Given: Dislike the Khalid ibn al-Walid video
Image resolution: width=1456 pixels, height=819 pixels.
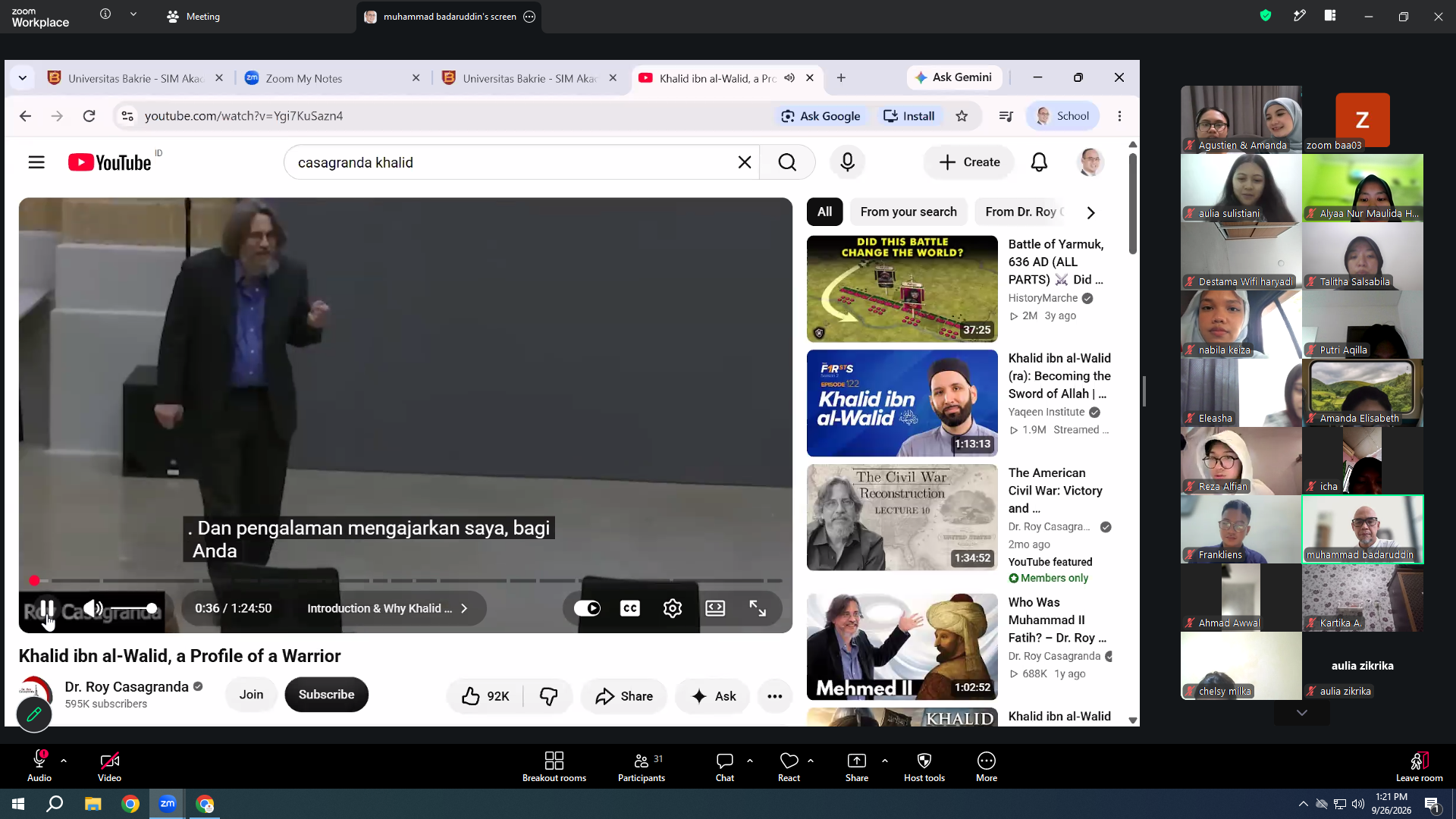Looking at the screenshot, I should [548, 696].
